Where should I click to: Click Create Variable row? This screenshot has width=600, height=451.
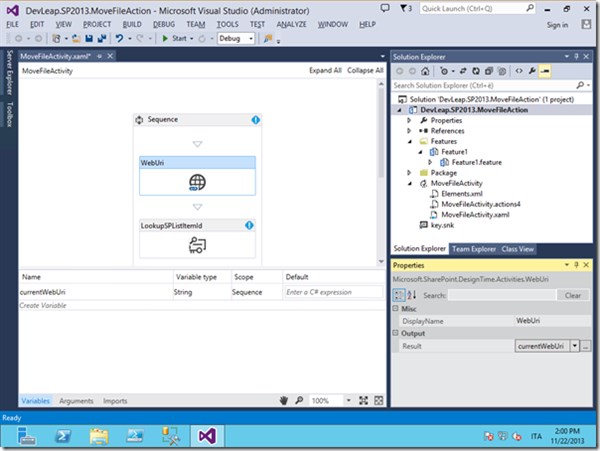202,305
